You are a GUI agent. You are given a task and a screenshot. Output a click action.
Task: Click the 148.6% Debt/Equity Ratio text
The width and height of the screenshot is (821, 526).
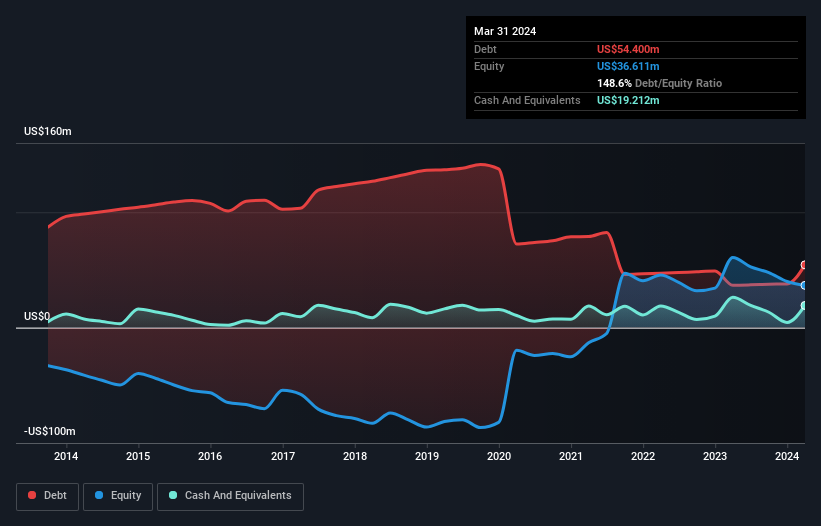pos(659,83)
